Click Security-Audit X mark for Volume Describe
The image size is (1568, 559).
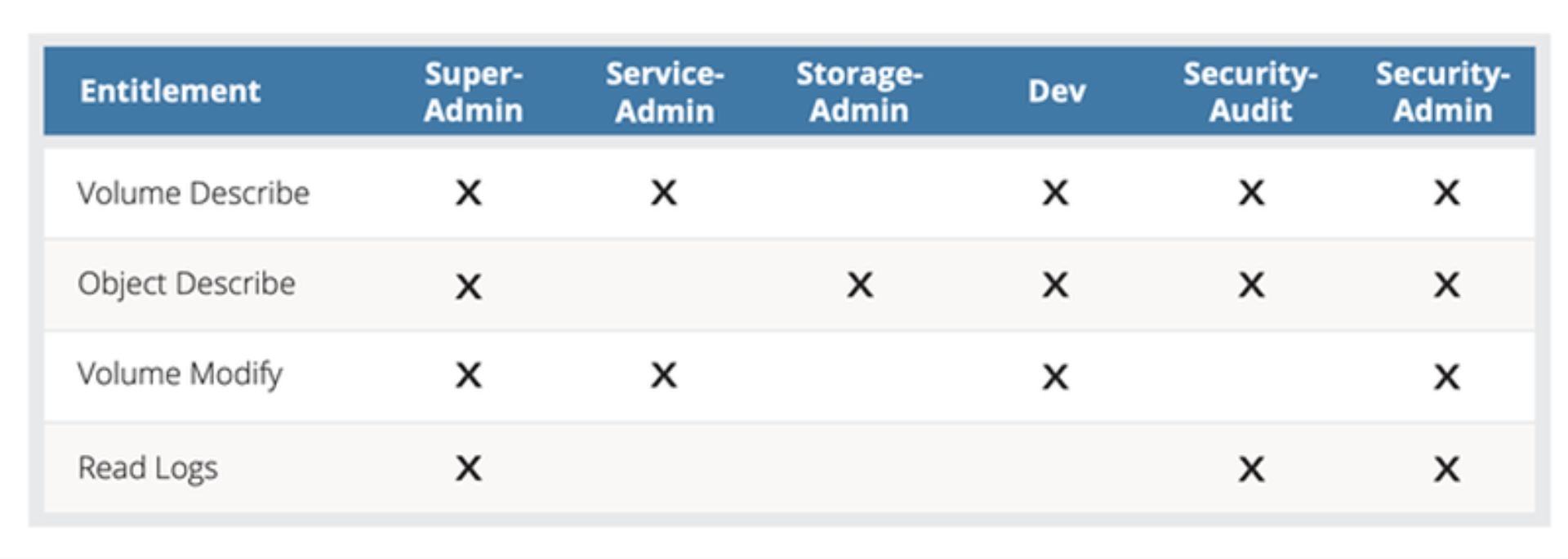(1251, 194)
